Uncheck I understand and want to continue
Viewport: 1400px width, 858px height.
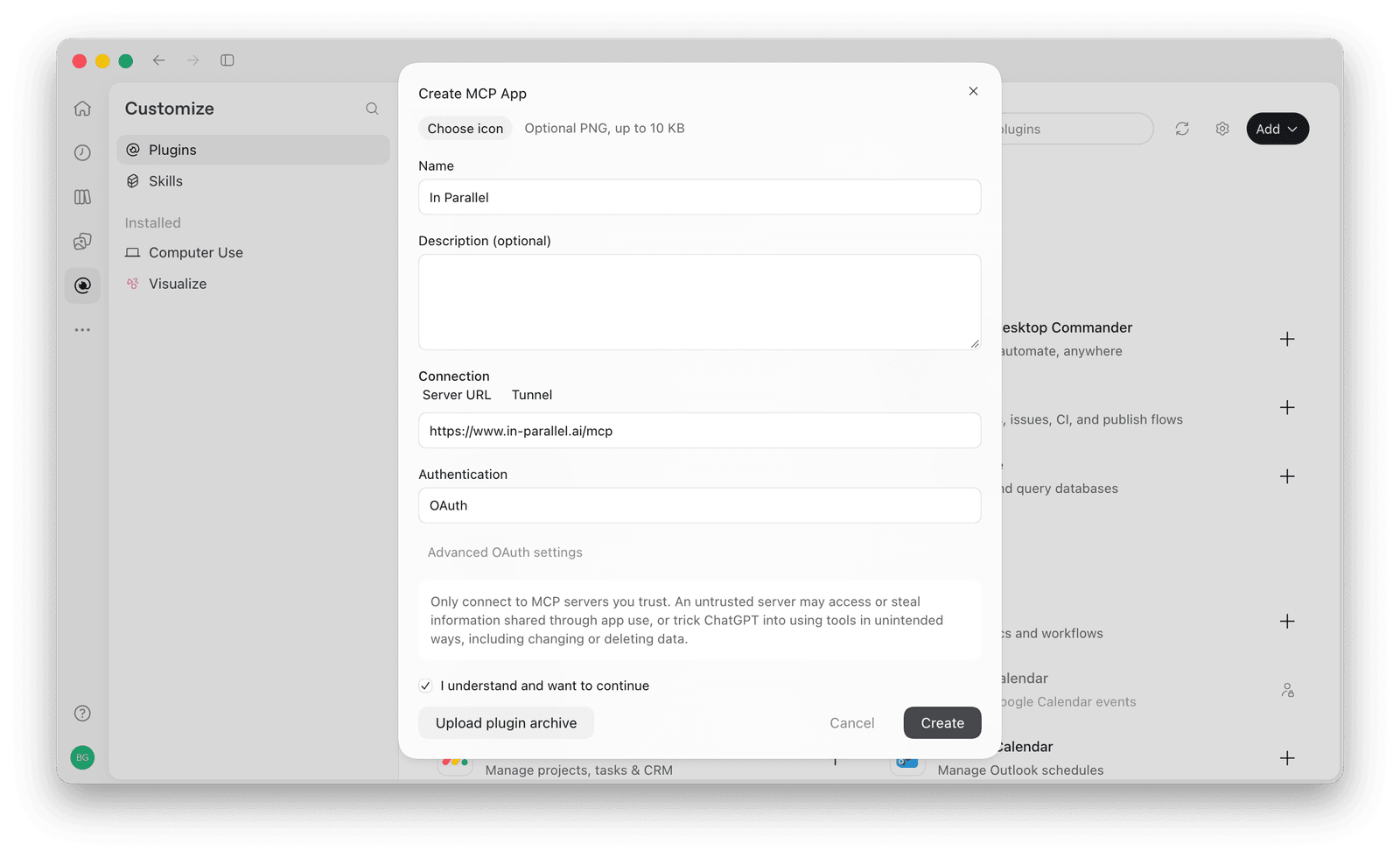[x=425, y=686]
